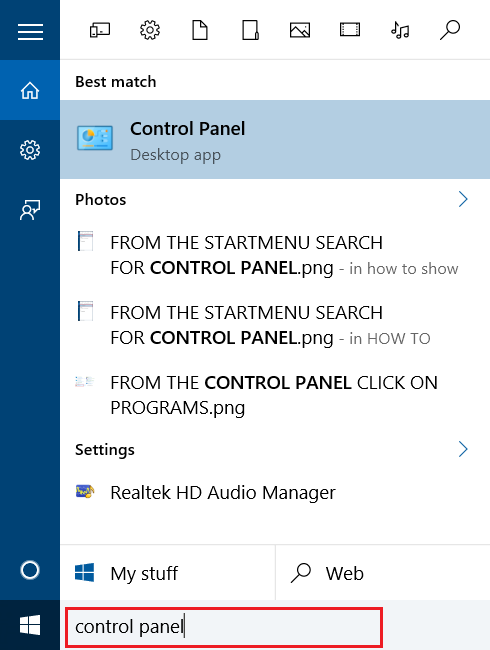490x650 pixels.
Task: Filter search results by Videos
Action: (350, 30)
